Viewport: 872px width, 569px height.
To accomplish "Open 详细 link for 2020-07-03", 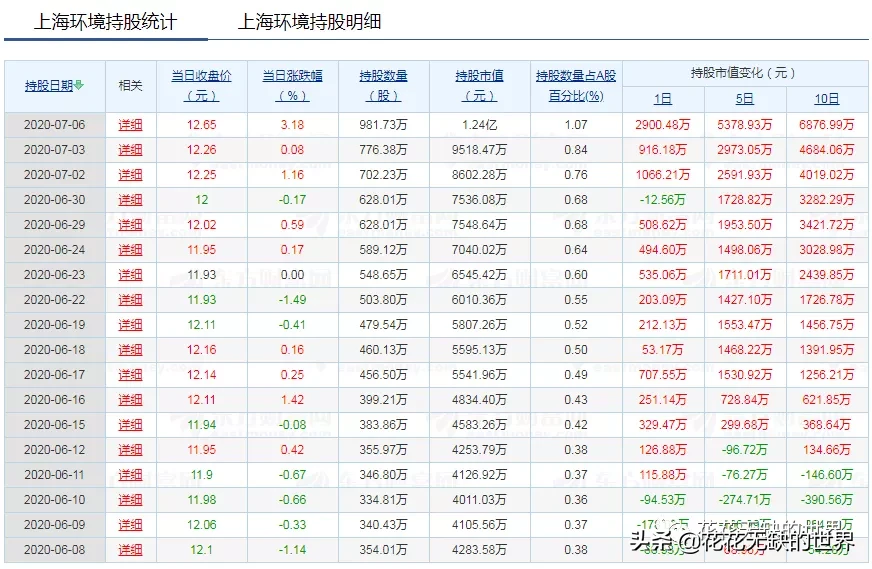I will click(x=130, y=150).
